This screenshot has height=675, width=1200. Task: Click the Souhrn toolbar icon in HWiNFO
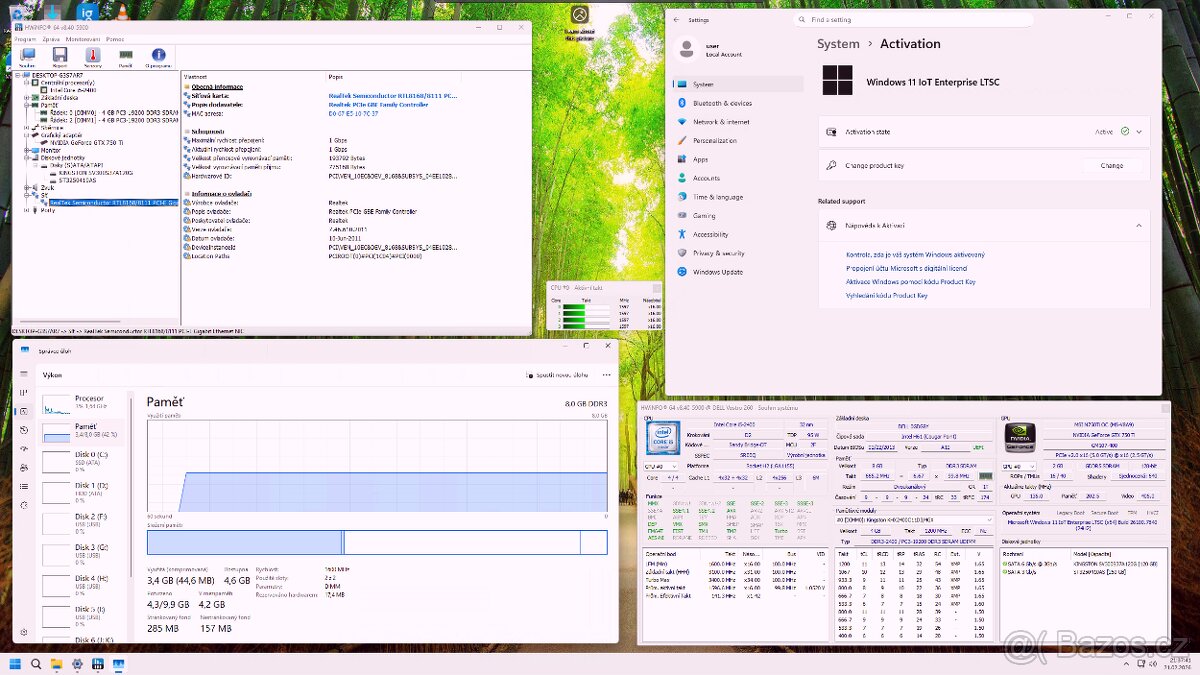pyautogui.click(x=27, y=56)
